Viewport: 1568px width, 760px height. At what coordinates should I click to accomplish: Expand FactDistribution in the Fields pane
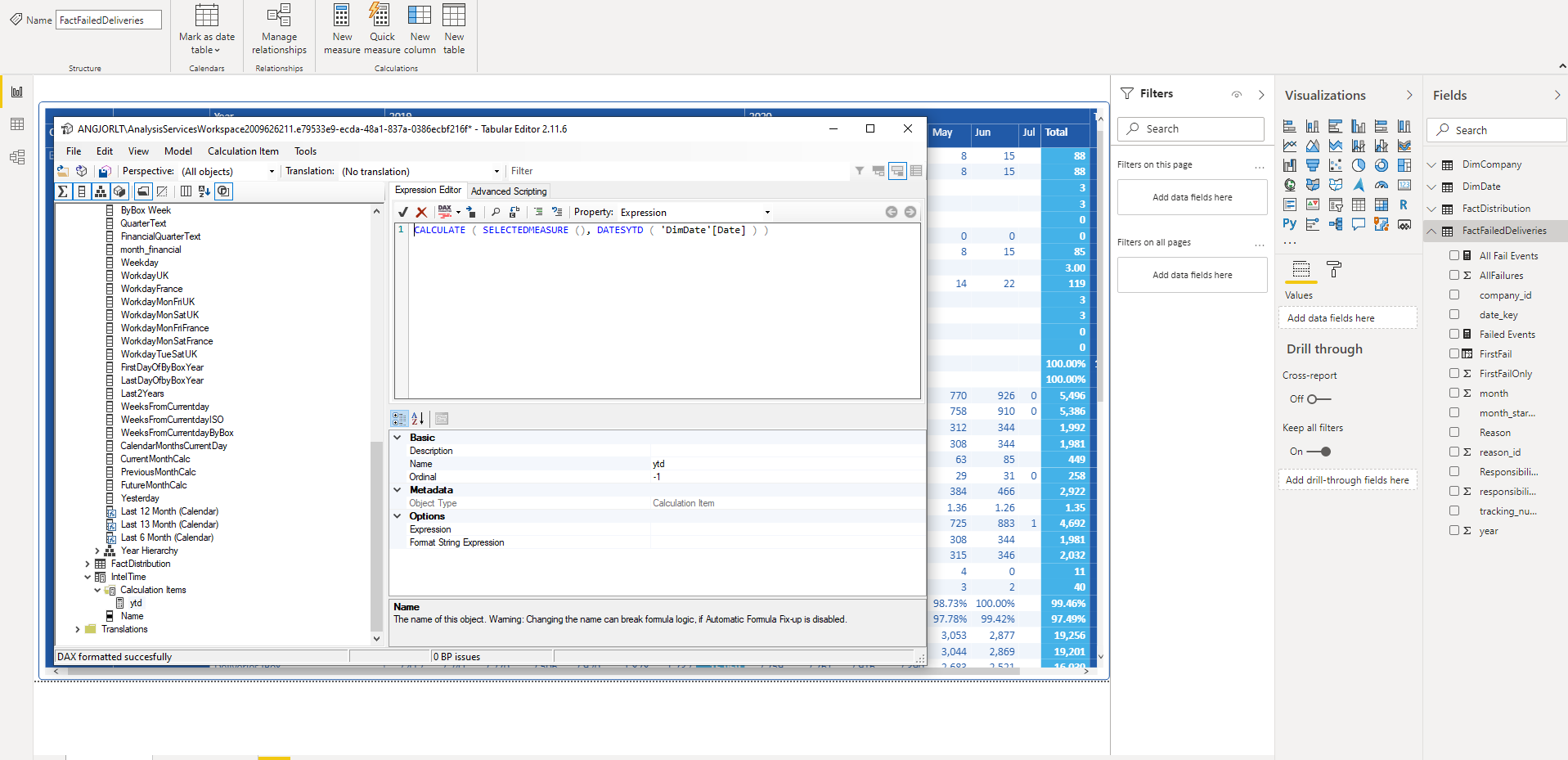[x=1431, y=209]
